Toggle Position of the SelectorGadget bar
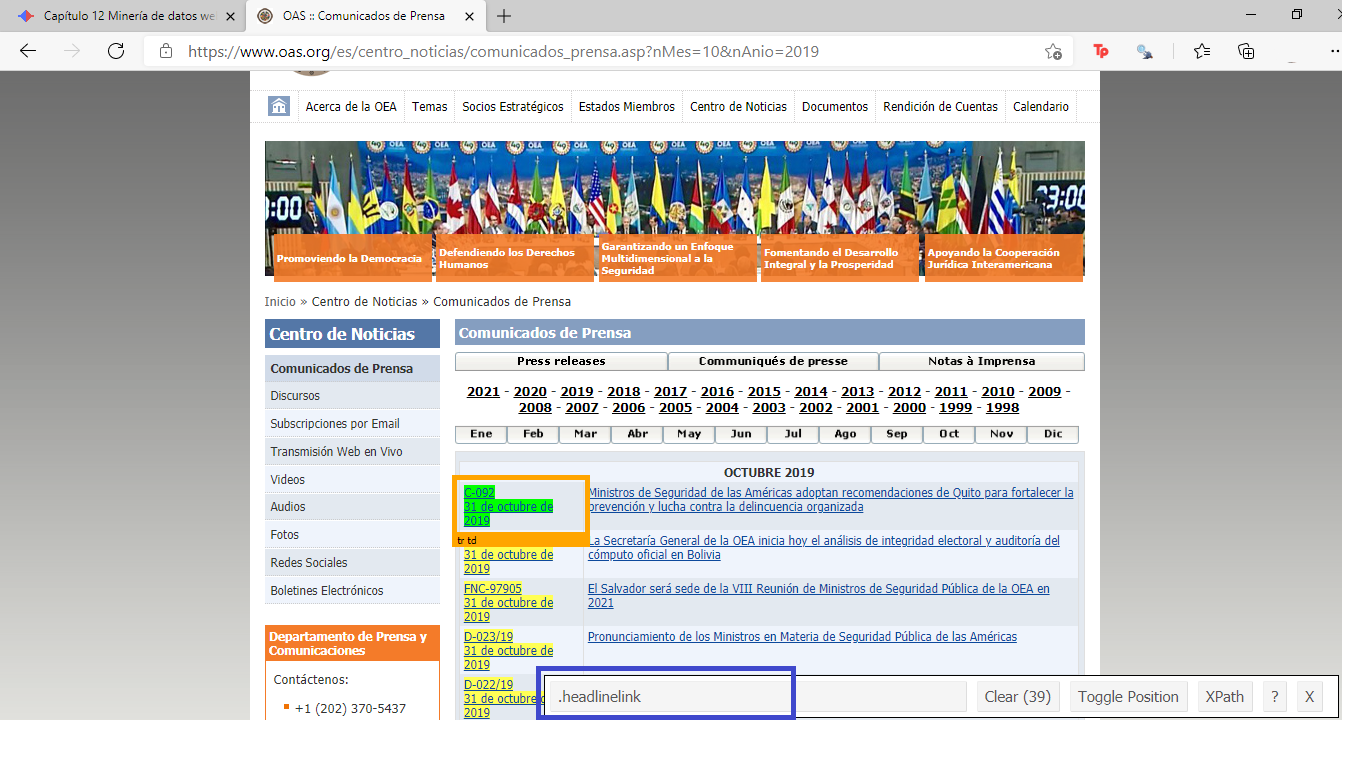Image resolution: width=1366 pixels, height=768 pixels. coord(1128,697)
